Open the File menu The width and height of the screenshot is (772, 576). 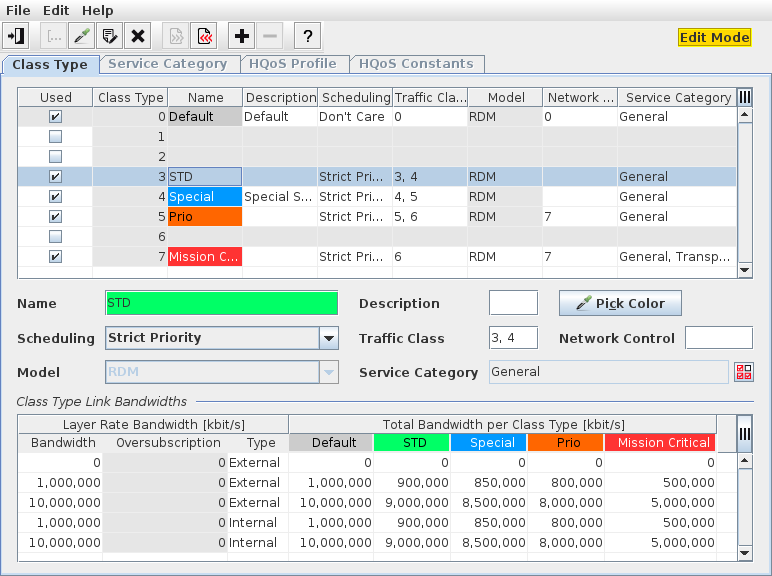[x=18, y=10]
